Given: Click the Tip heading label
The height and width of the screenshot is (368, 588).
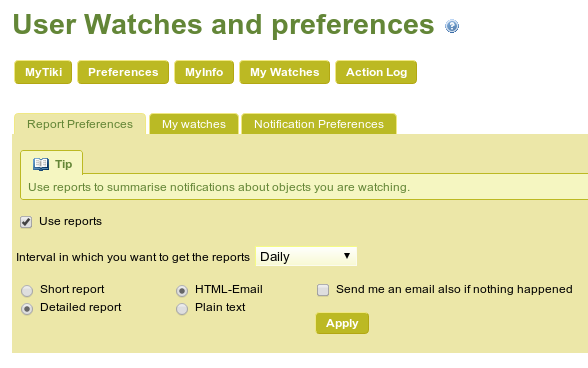Looking at the screenshot, I should coord(63,164).
